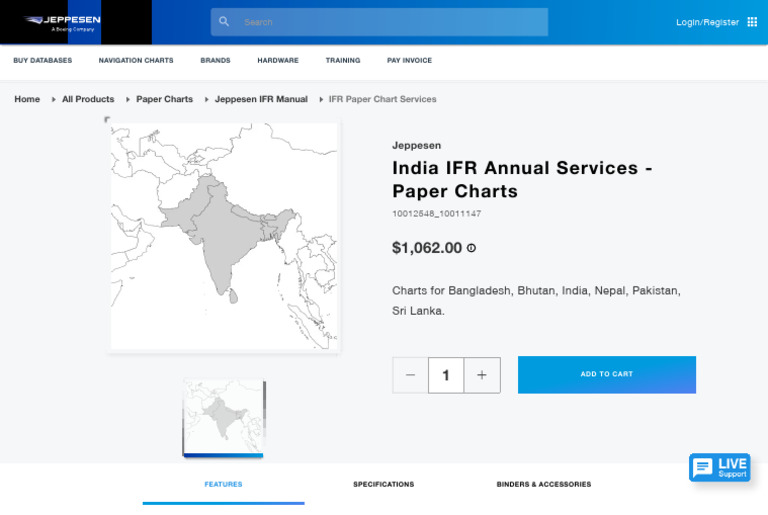
Task: Click the Add to Cart button
Action: pyautogui.click(x=607, y=374)
